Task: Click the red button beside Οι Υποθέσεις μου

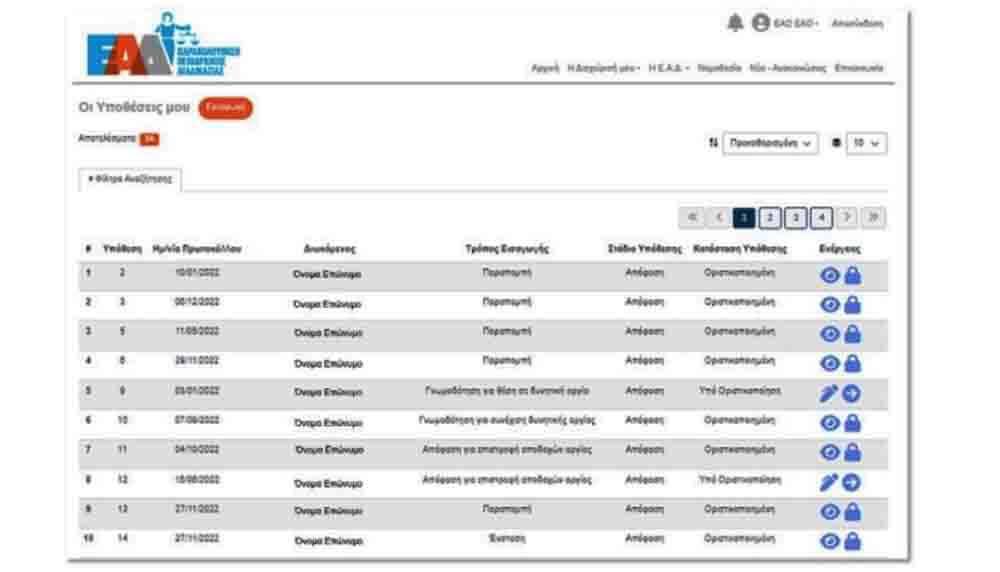Action: (x=225, y=108)
